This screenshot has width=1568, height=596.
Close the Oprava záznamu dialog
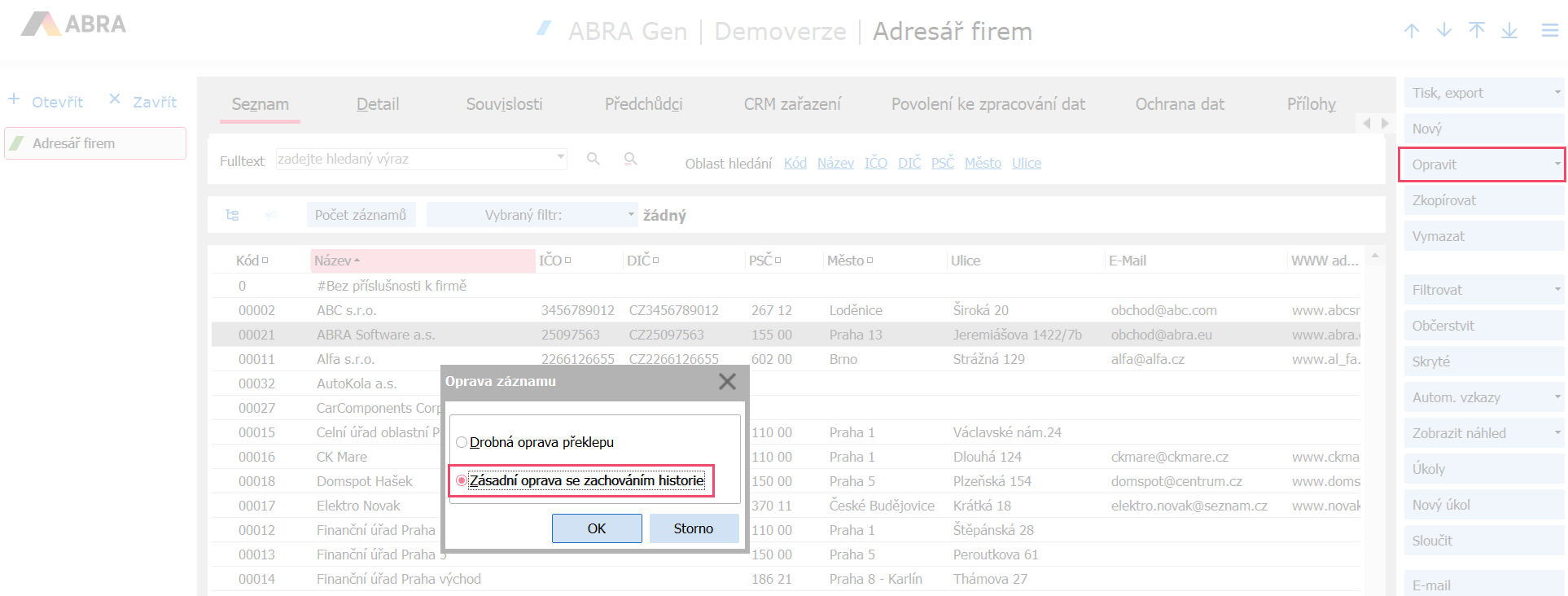727,382
